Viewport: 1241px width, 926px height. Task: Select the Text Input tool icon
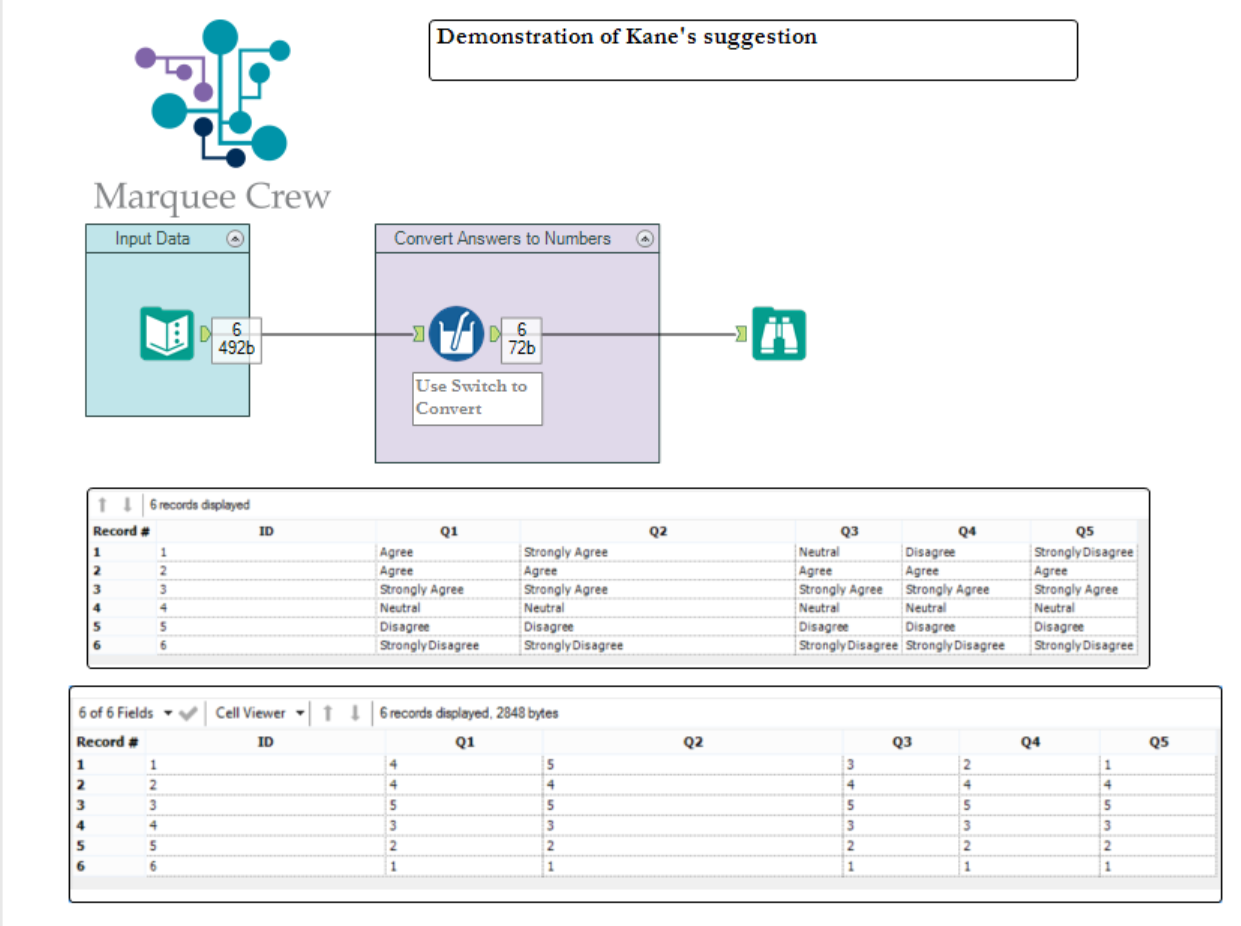pyautogui.click(x=167, y=334)
